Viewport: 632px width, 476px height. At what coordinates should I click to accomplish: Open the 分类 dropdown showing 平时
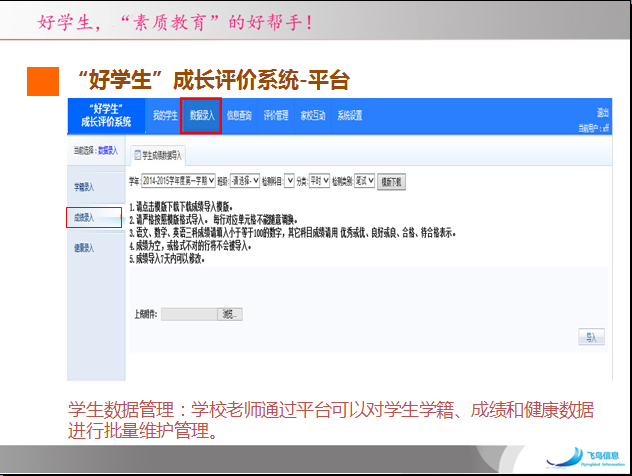(321, 182)
